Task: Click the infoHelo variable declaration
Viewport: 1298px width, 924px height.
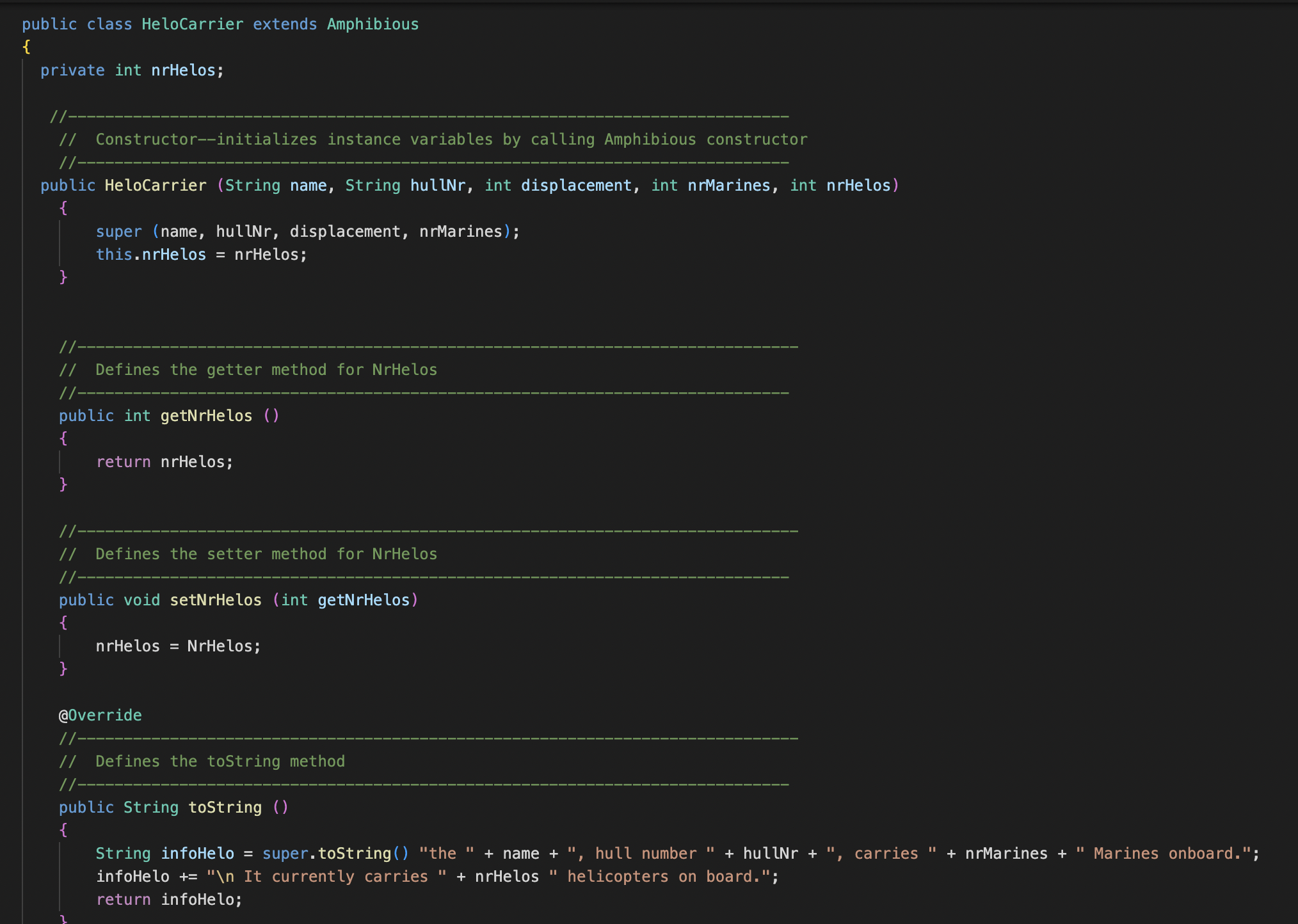Action: coord(197,854)
